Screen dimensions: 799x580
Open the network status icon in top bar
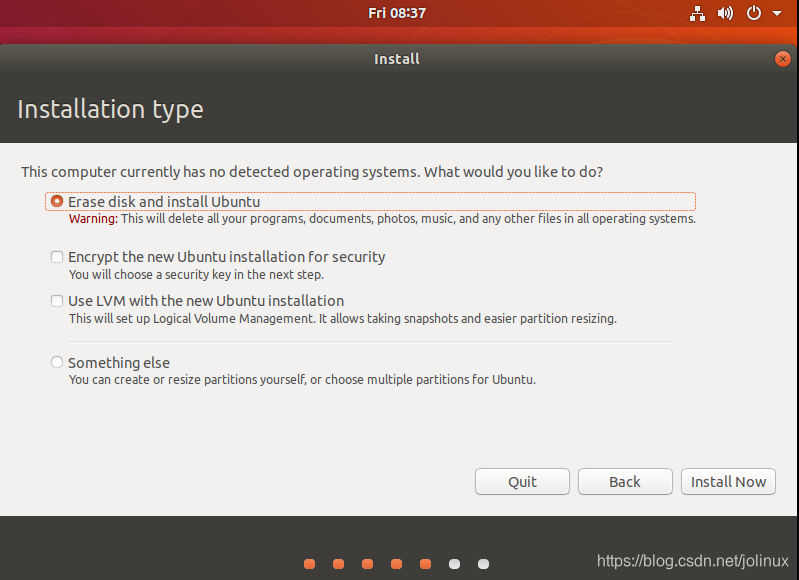pyautogui.click(x=697, y=13)
